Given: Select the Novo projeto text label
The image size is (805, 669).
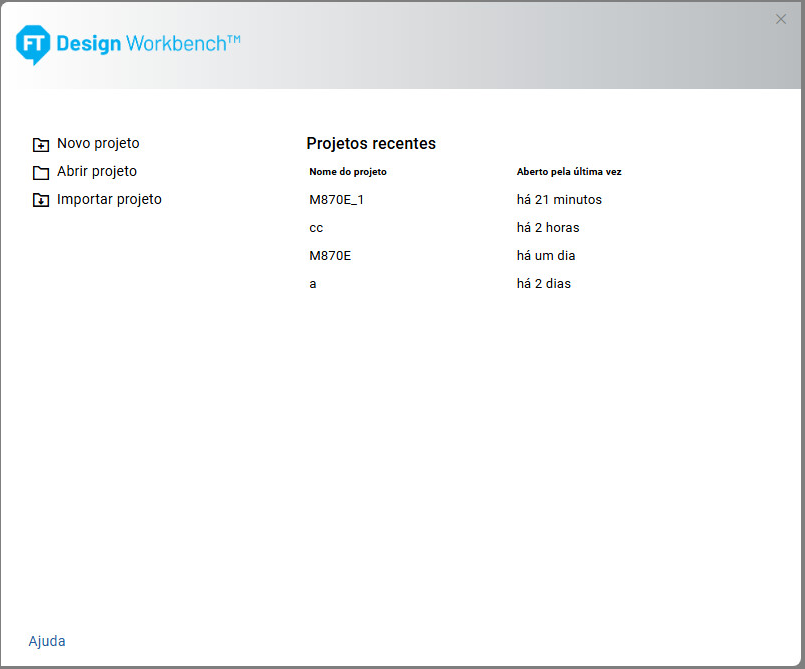Looking at the screenshot, I should [98, 144].
